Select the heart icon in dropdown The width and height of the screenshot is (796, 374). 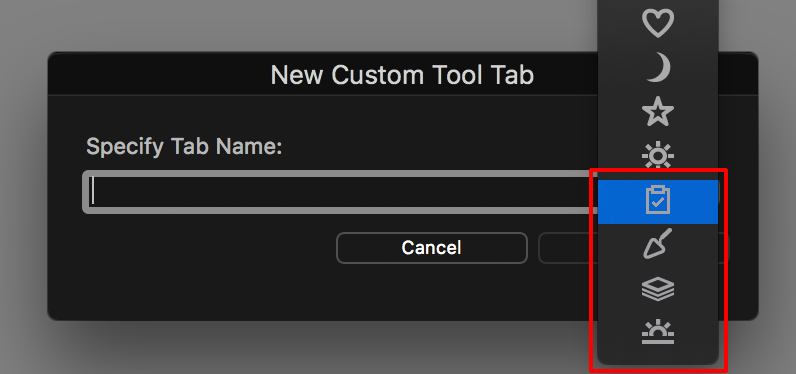coord(658,24)
